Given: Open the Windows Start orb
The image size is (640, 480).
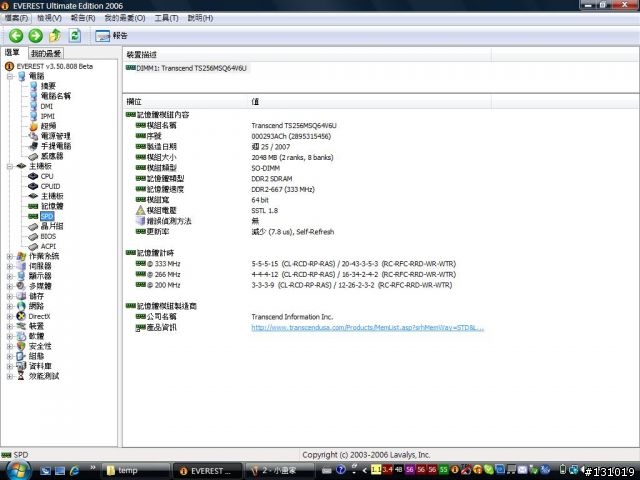Looking at the screenshot, I should coord(16,470).
